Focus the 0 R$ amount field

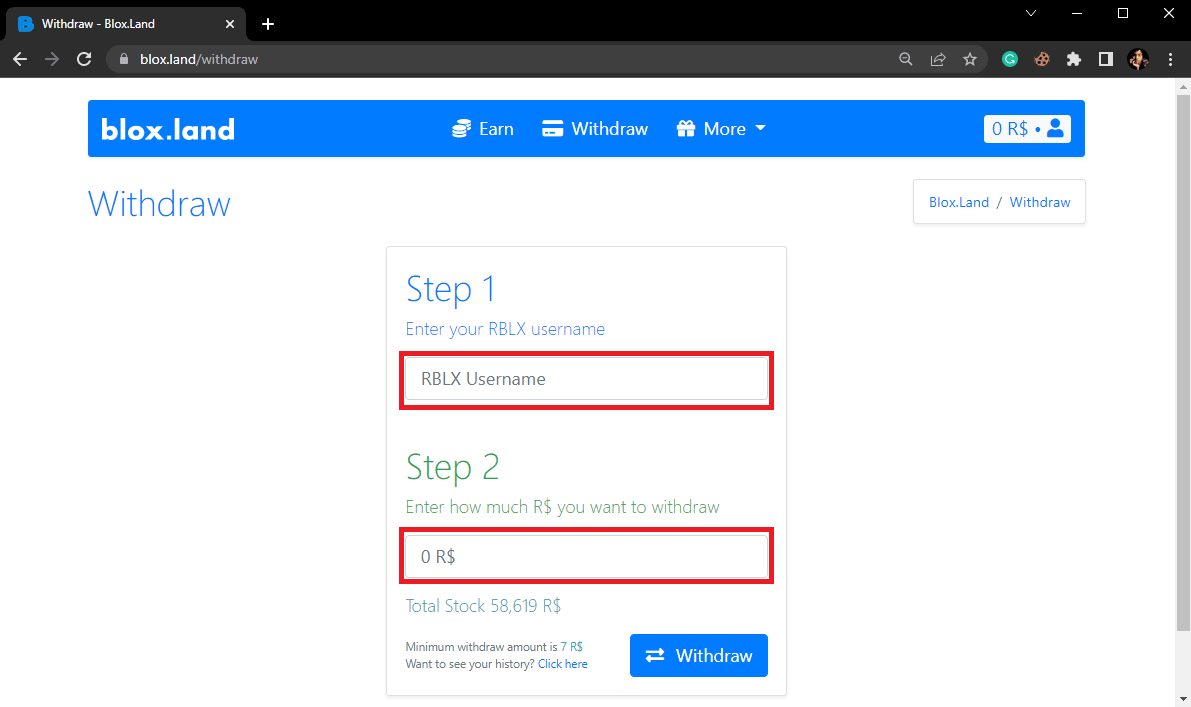point(586,557)
